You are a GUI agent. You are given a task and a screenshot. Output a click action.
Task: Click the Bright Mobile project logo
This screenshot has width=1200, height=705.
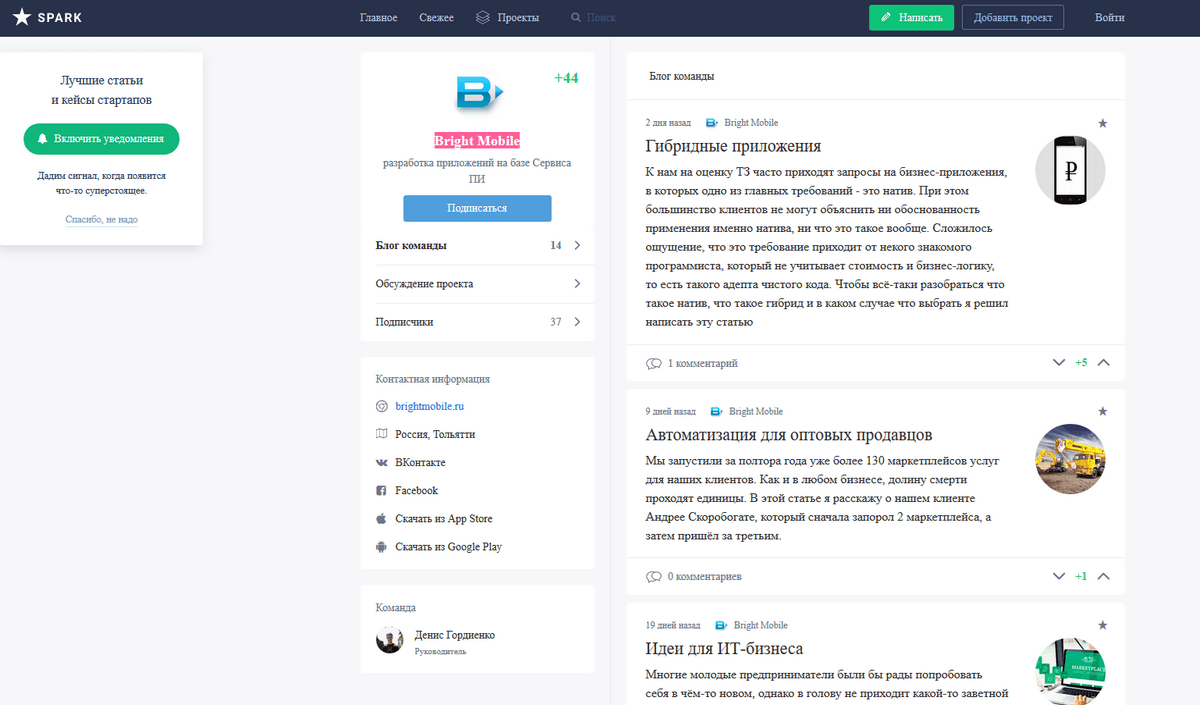pos(478,92)
